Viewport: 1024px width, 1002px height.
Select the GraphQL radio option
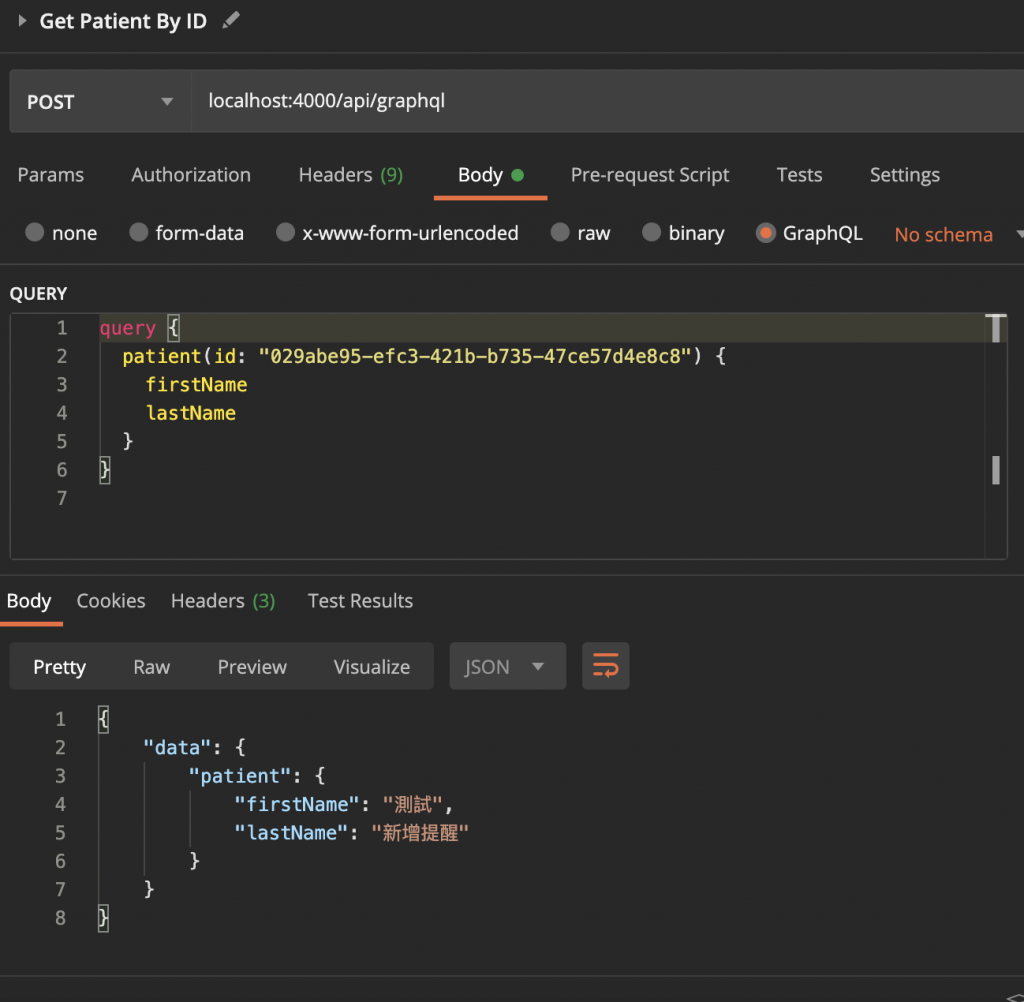[766, 233]
